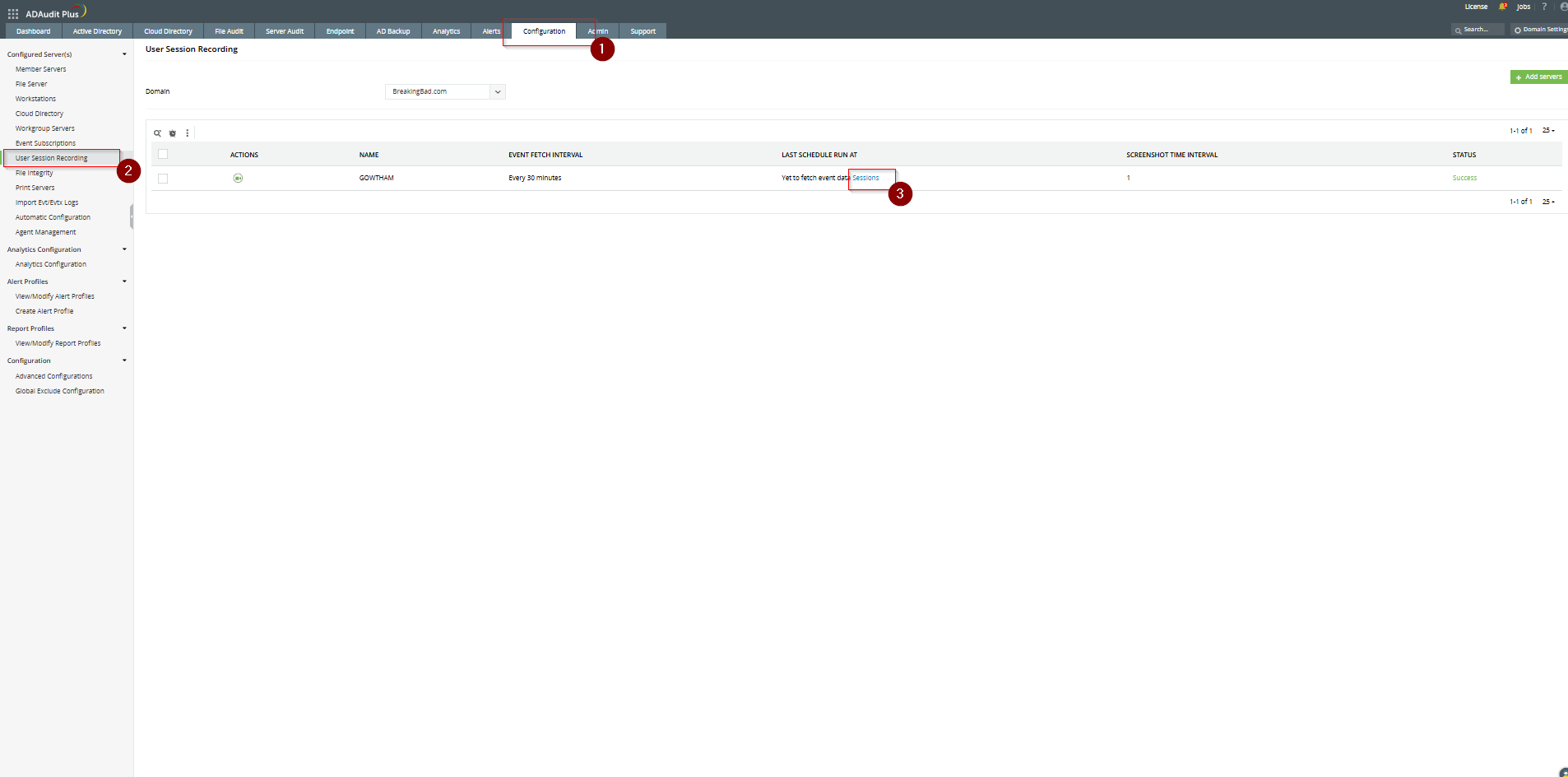
Task: Go to the File Audit tab
Action: coord(229,31)
